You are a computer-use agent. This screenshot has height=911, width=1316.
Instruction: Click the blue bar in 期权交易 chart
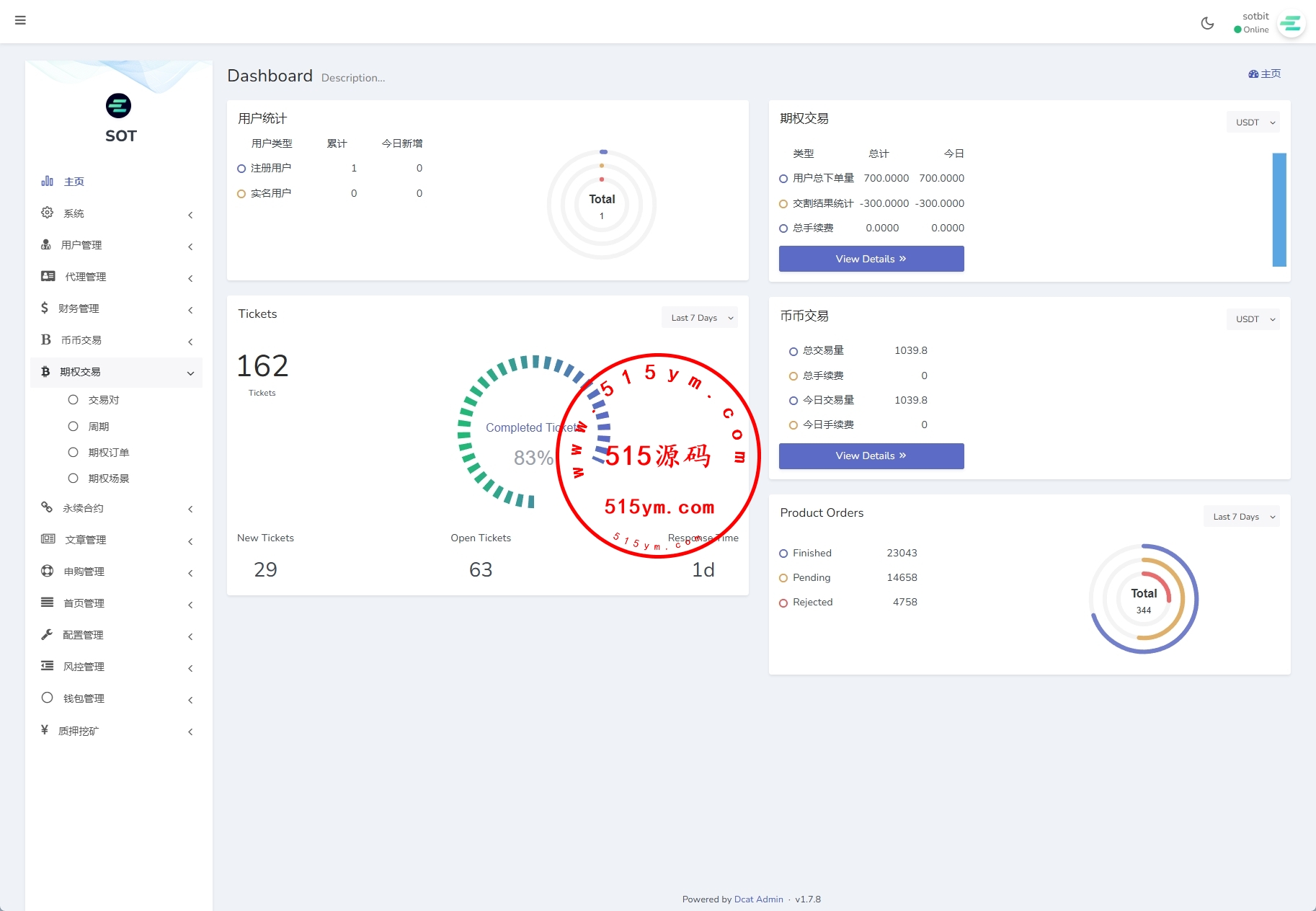(x=1279, y=210)
